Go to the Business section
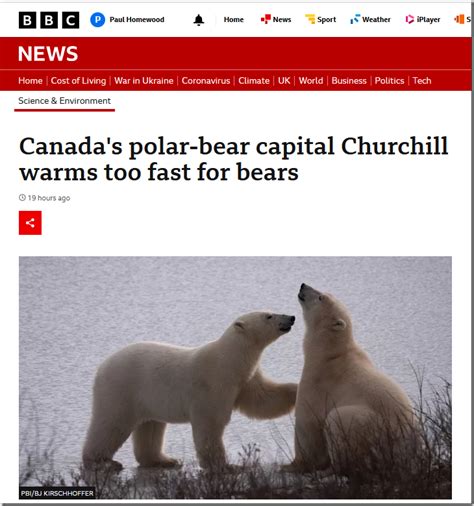 pyautogui.click(x=349, y=81)
